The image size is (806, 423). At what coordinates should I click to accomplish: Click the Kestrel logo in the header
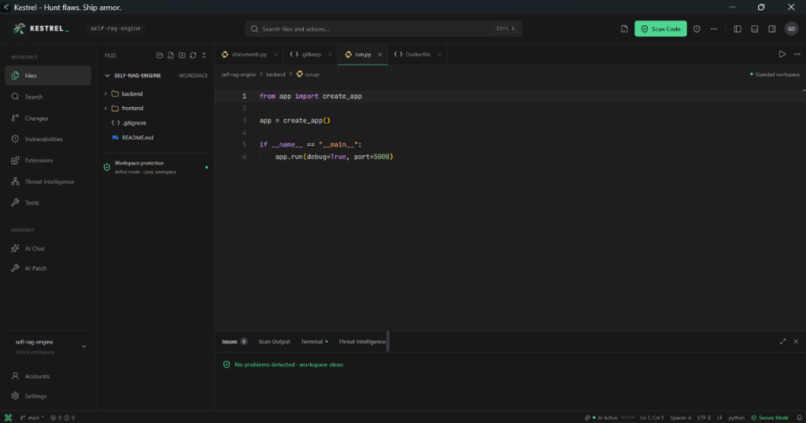(41, 29)
